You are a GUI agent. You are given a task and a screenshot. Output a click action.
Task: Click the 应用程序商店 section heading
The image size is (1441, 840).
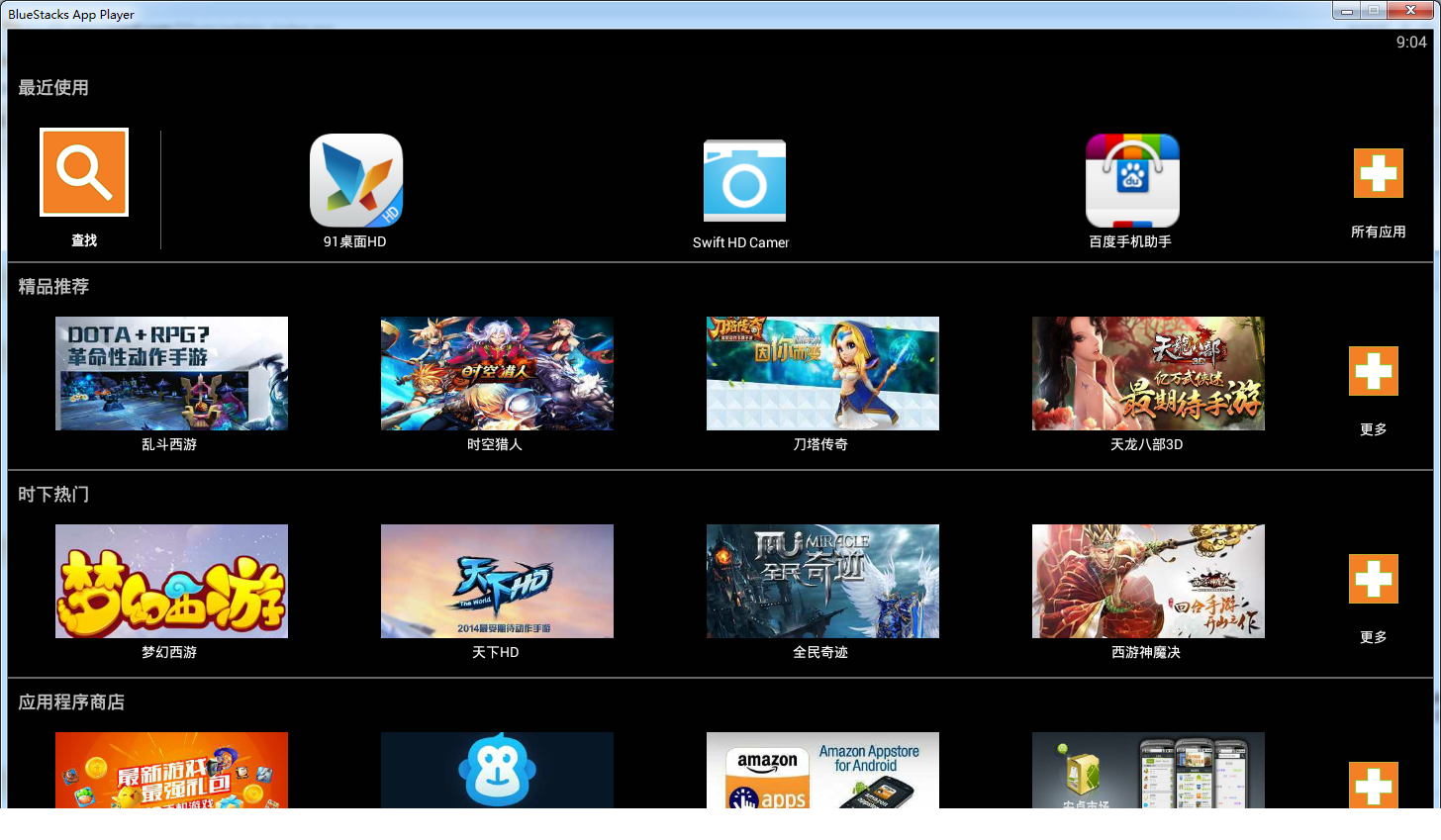coord(71,701)
